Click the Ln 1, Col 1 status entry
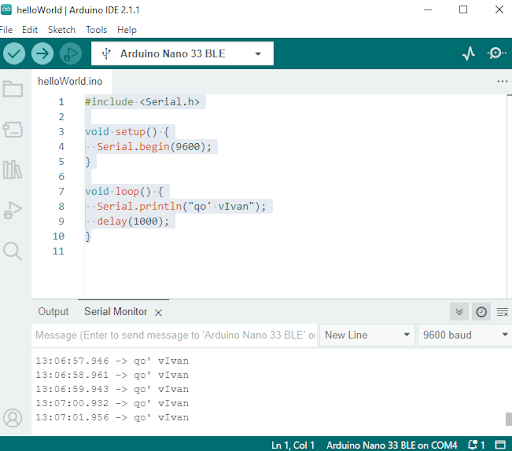512x451 pixels. 293,445
